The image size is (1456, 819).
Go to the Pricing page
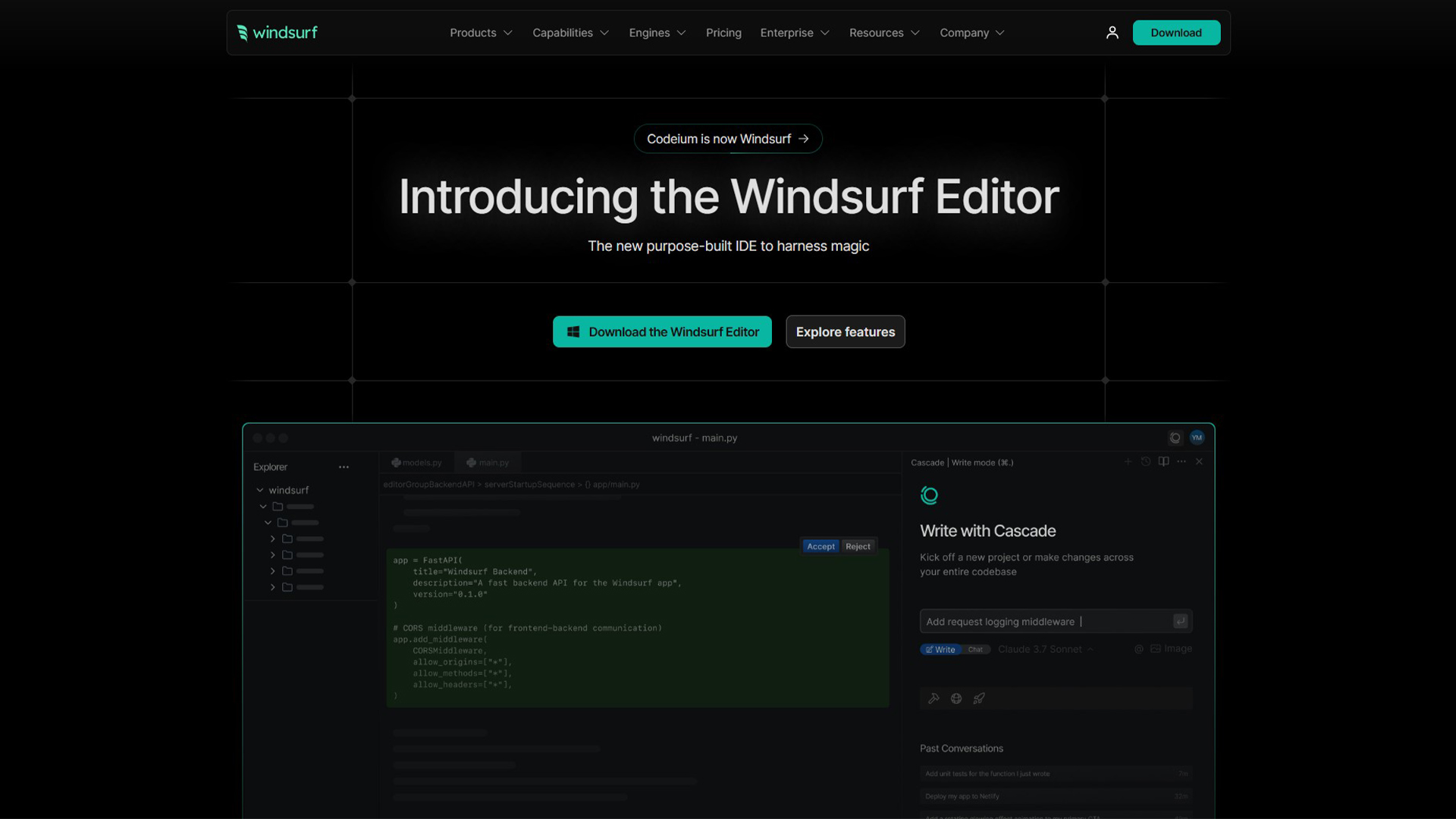(x=723, y=33)
